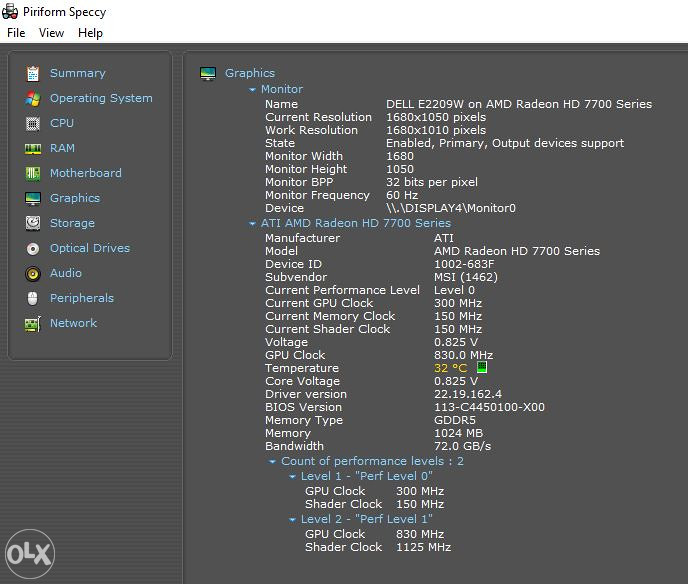Collapse Count of performance levels node
Viewport: 688px width, 584px height.
click(272, 462)
